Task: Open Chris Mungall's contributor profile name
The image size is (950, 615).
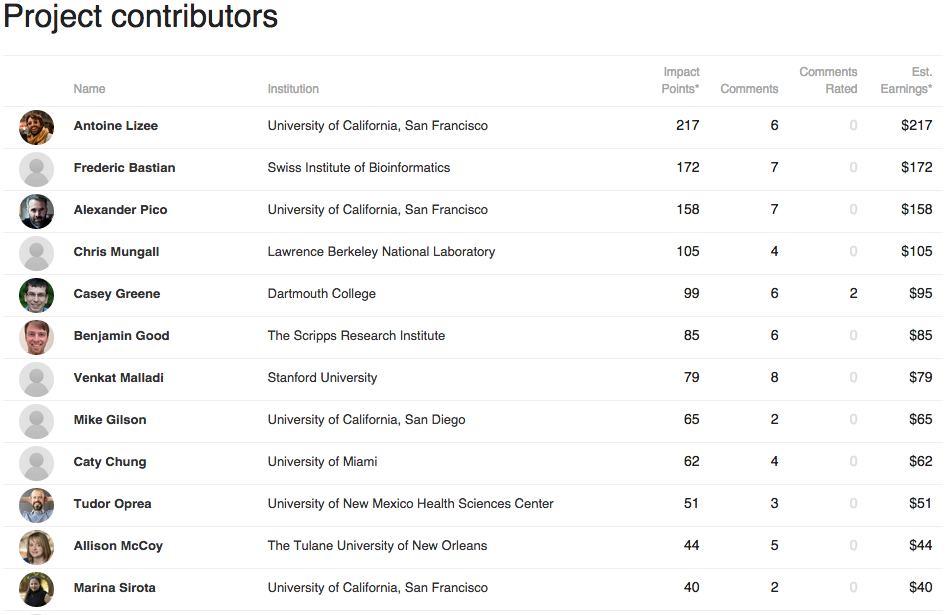Action: tap(116, 252)
